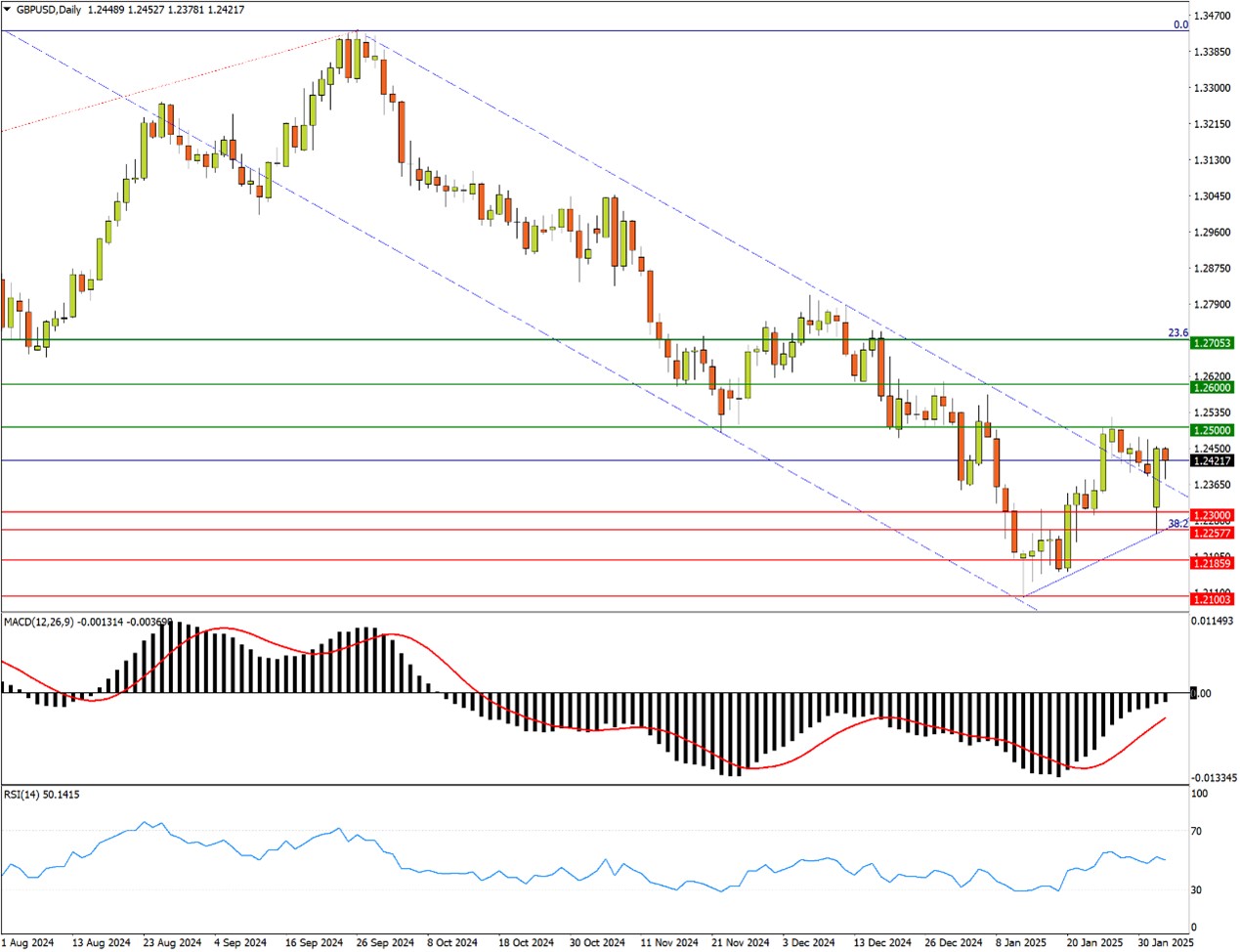Image resolution: width=1240 pixels, height=952 pixels.
Task: Select the red 1.21859 support level tag
Action: [1212, 563]
